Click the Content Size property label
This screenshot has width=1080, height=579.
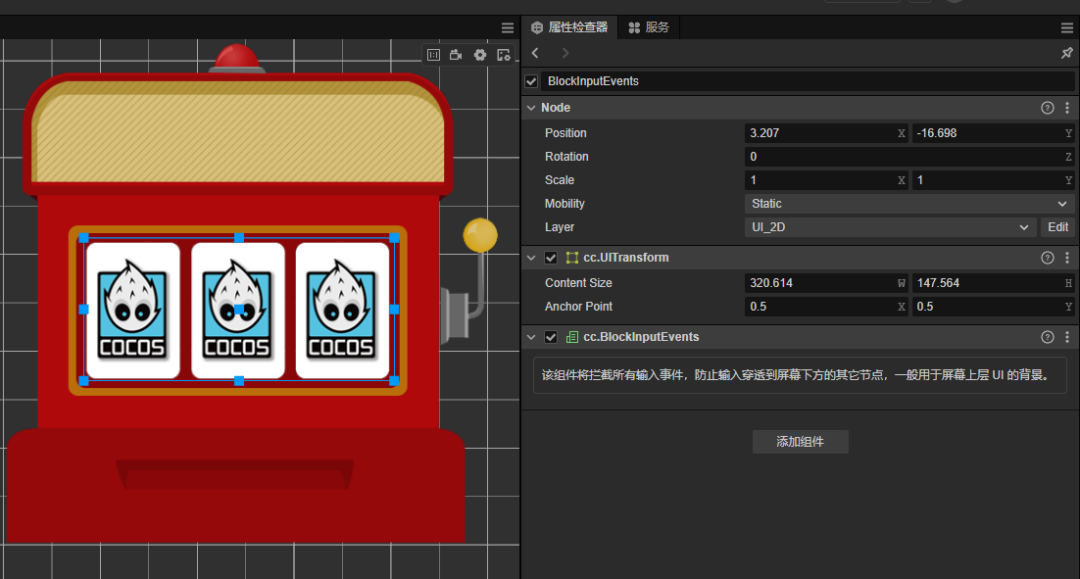[x=578, y=283]
